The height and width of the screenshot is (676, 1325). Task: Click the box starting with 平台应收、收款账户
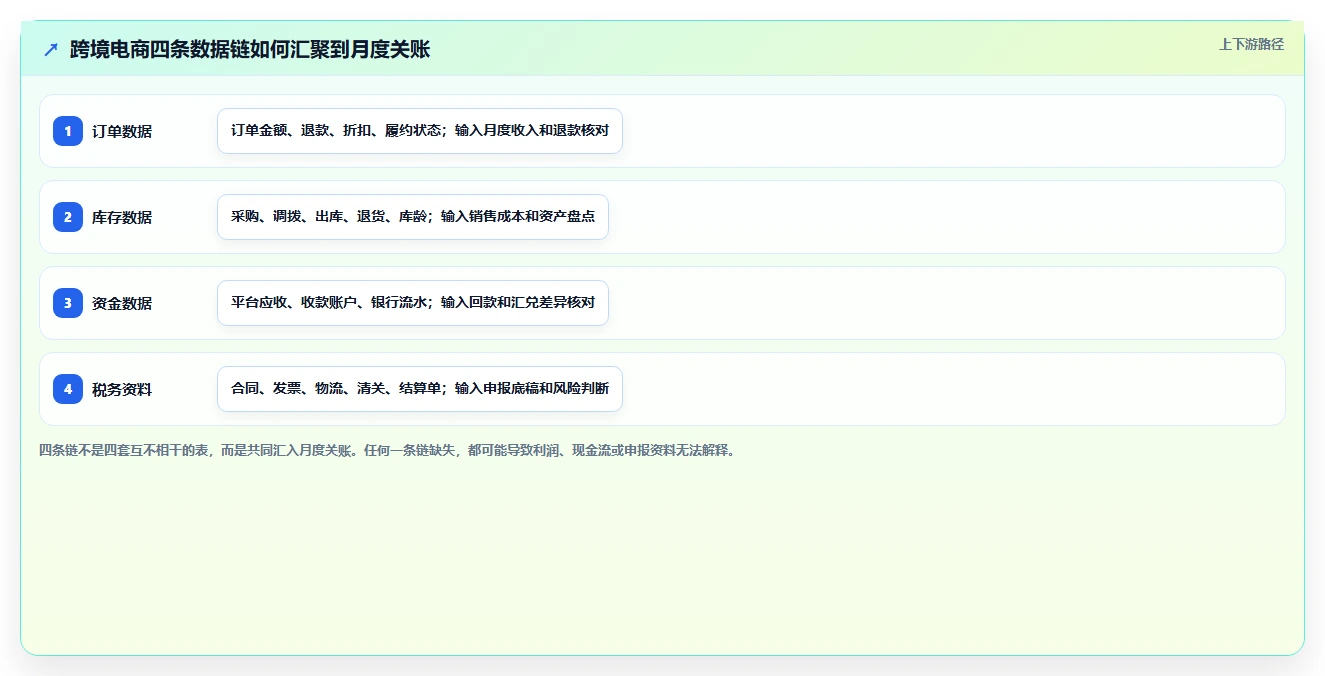(x=413, y=303)
